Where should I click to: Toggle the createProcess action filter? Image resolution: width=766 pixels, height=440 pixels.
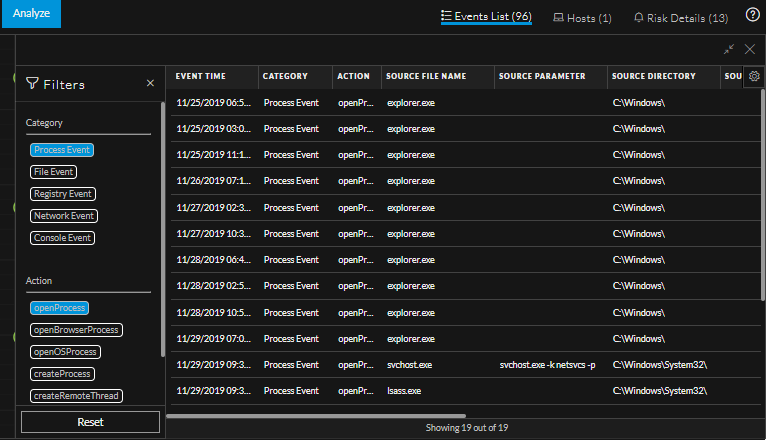click(63, 374)
